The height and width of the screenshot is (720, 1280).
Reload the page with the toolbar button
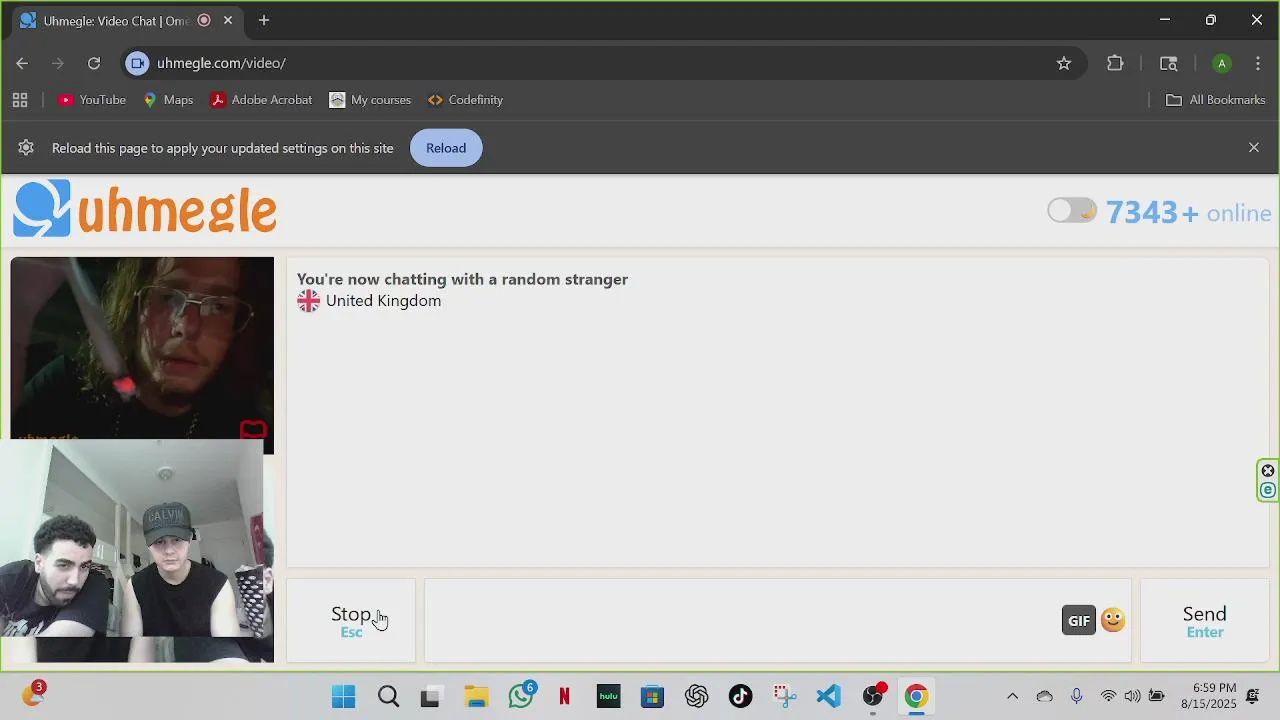(94, 63)
